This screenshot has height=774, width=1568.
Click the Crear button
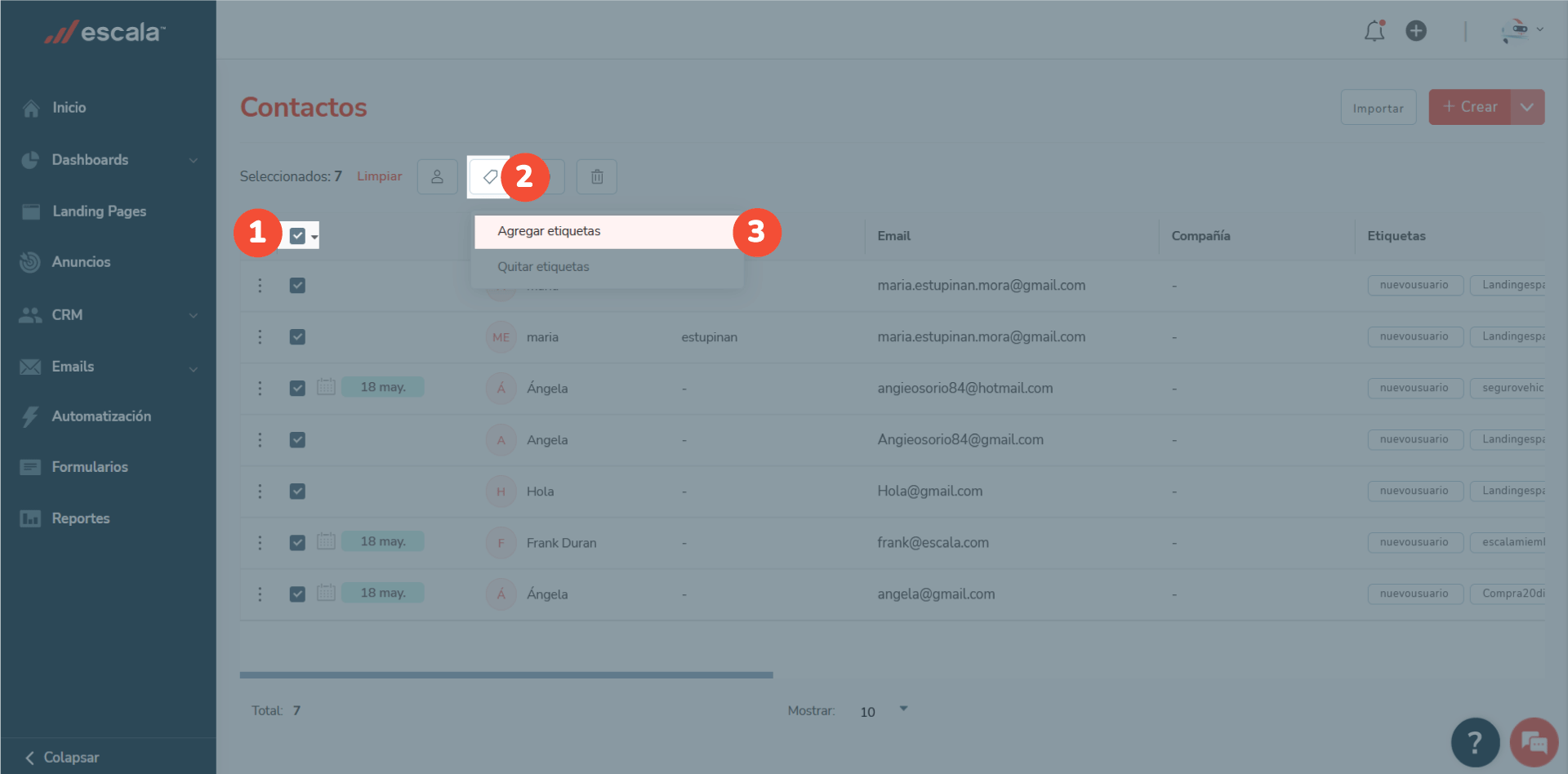1470,107
